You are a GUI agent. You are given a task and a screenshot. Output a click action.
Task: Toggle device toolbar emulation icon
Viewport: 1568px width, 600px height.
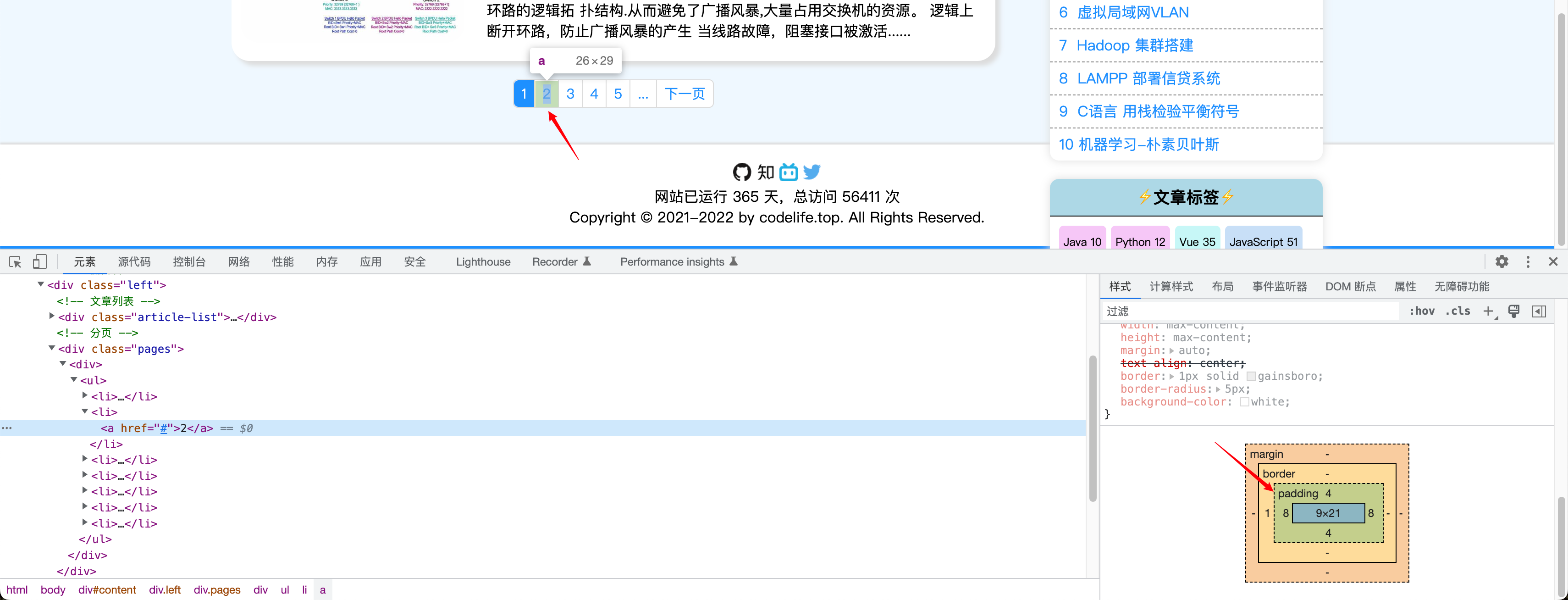point(39,262)
